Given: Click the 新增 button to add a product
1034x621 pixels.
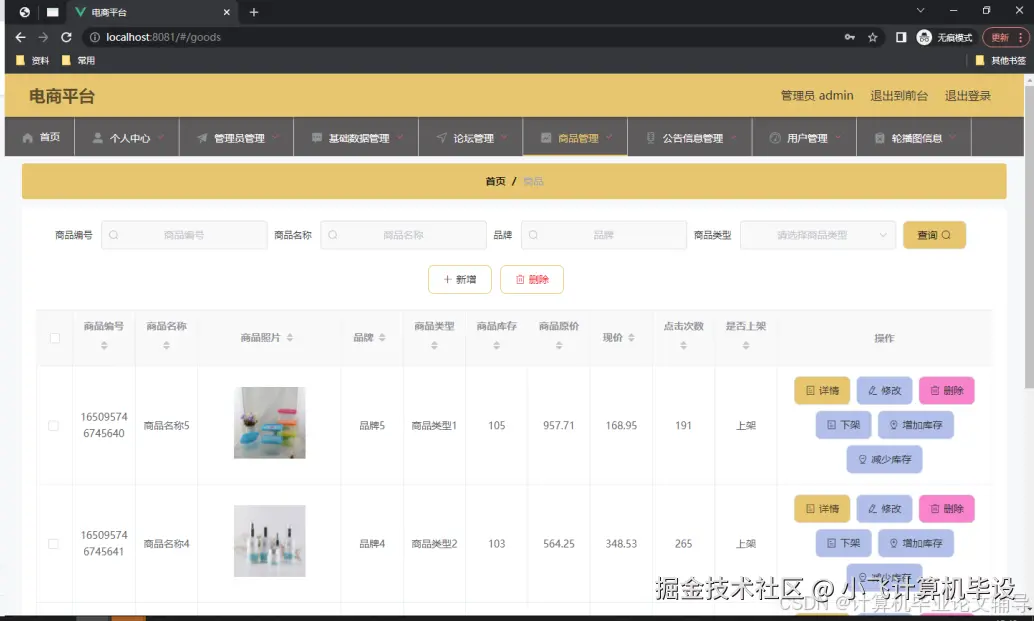Looking at the screenshot, I should point(459,280).
